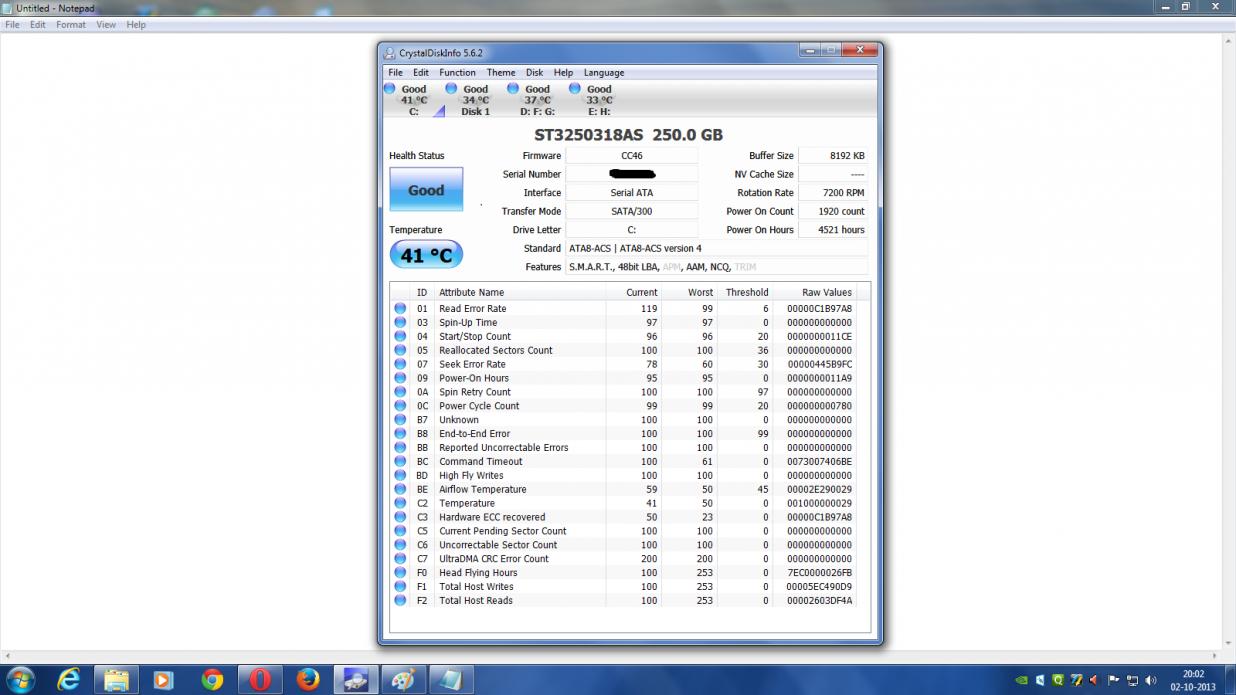Click Notepad's vertical scrollbar down arrow
The height and width of the screenshot is (695, 1236).
(x=1229, y=643)
